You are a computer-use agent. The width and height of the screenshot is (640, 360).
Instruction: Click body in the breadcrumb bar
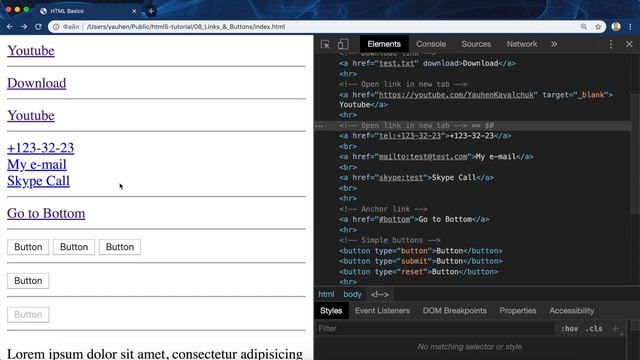352,294
